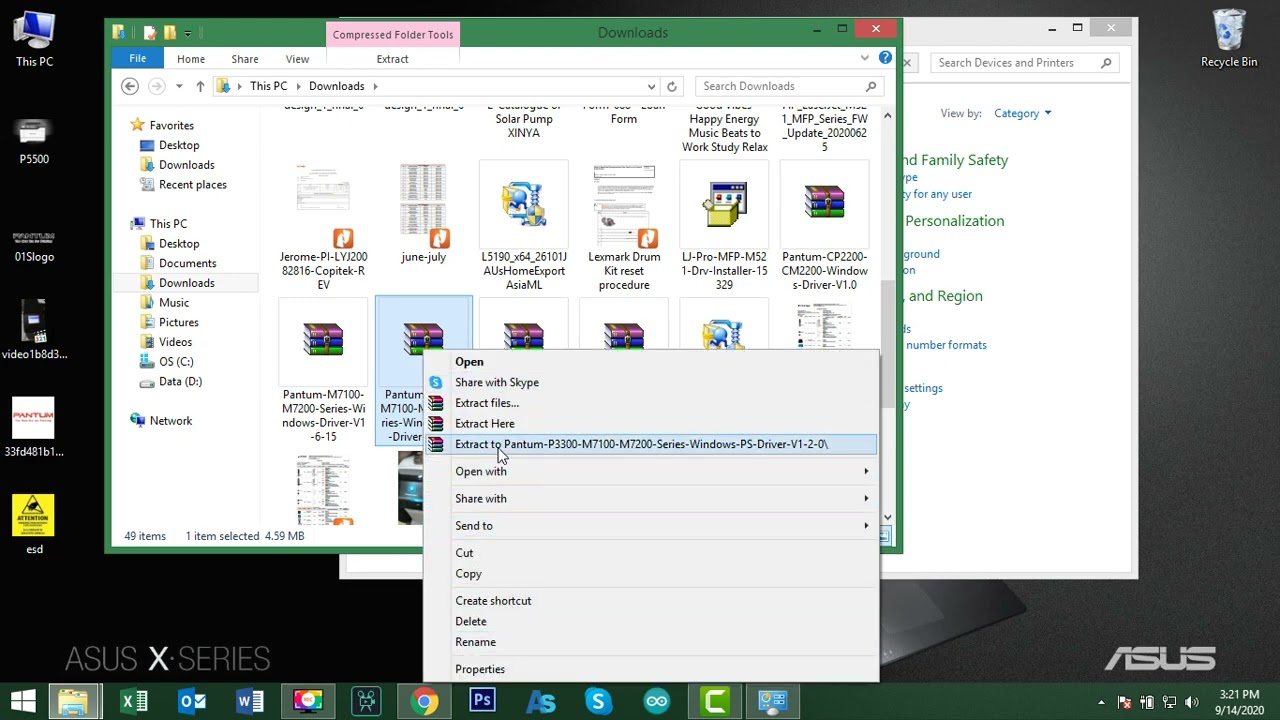Click the Search Devices and Printers field

tap(1025, 63)
